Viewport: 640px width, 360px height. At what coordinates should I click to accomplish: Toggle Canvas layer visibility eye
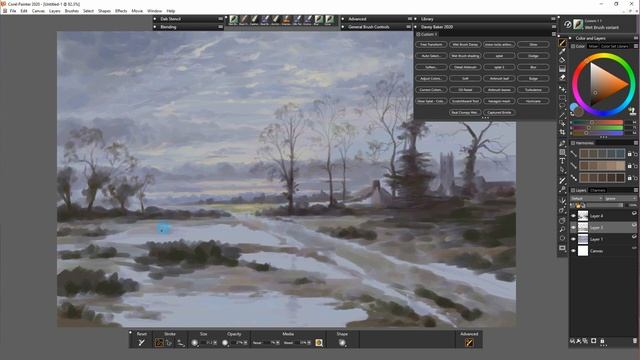click(x=573, y=251)
